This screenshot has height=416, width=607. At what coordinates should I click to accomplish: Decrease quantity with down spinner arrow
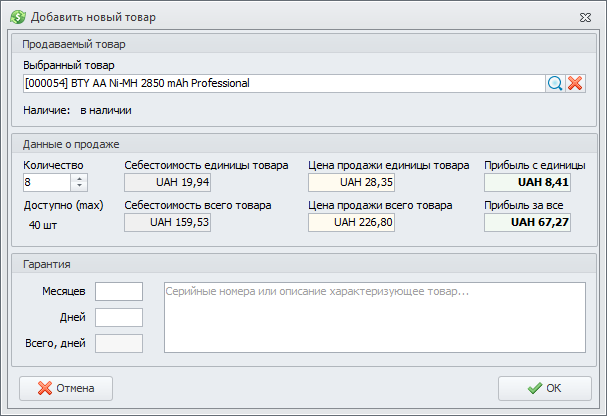click(80, 187)
